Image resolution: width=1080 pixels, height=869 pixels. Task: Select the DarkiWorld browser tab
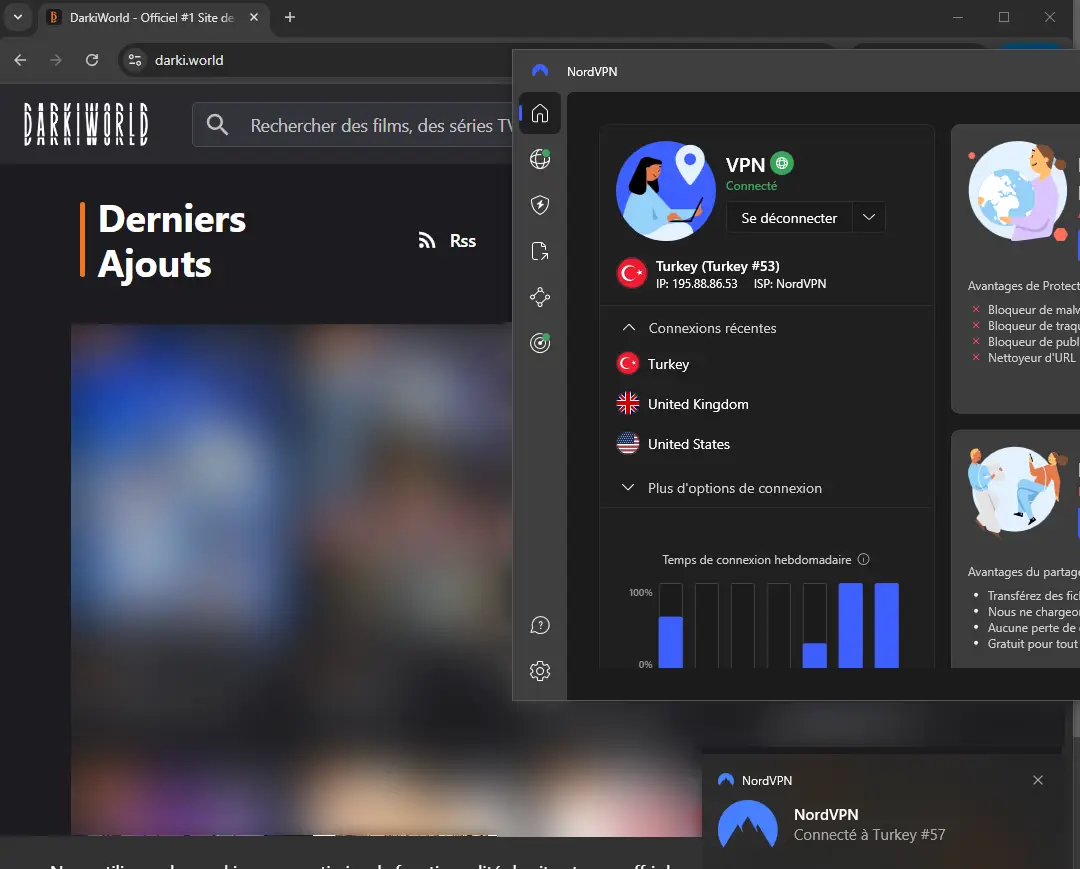152,17
